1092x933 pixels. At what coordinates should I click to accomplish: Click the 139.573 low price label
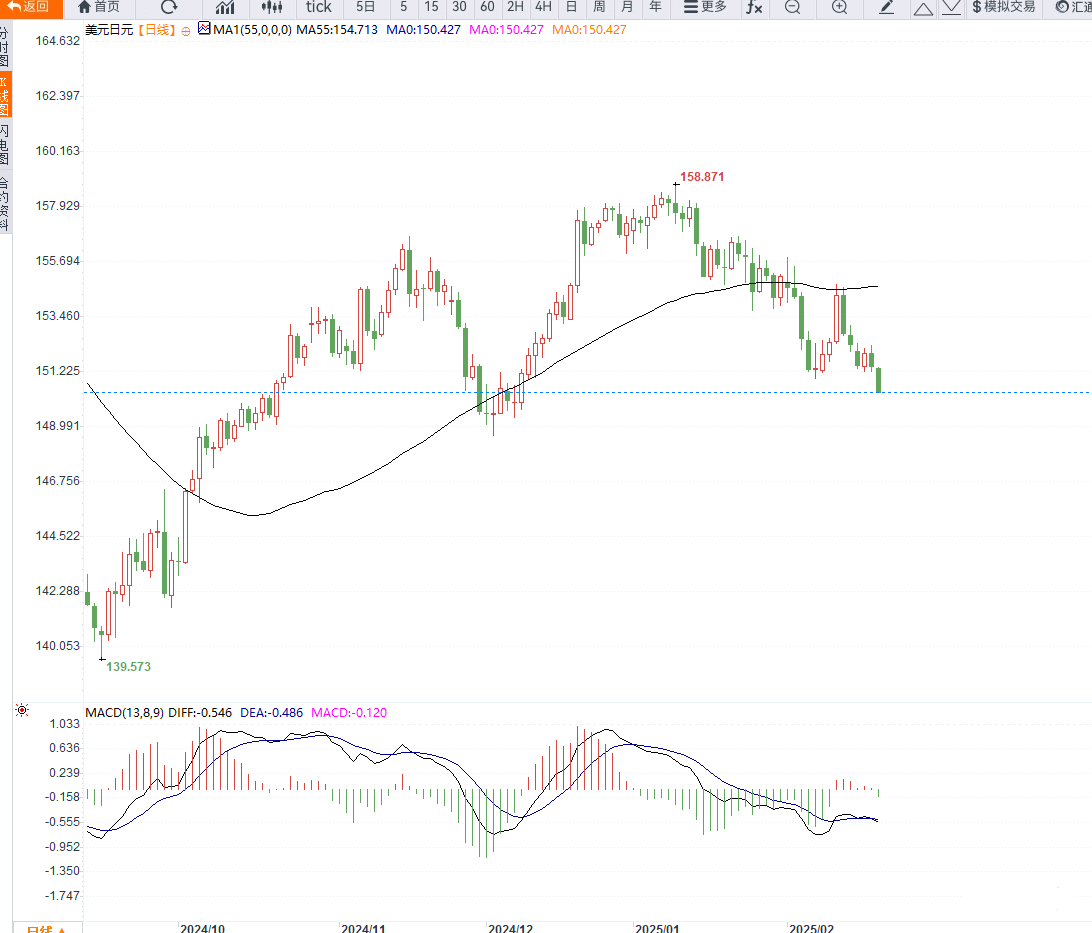coord(128,667)
